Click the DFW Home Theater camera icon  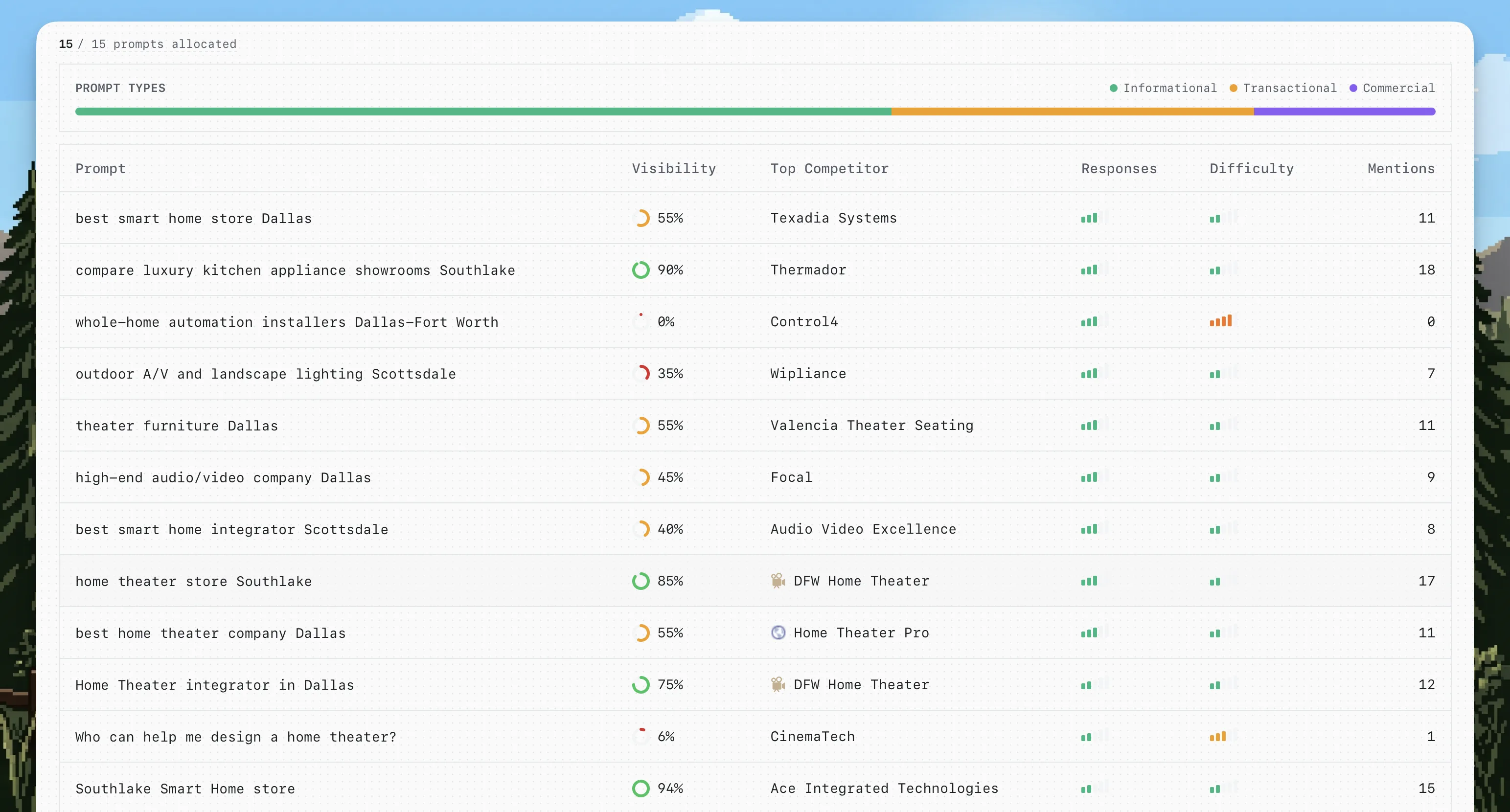(x=778, y=581)
